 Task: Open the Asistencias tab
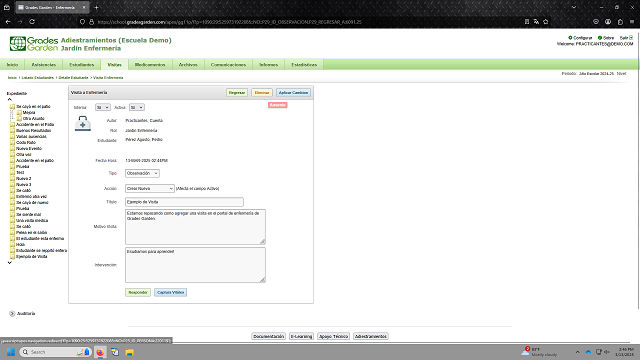(x=44, y=64)
